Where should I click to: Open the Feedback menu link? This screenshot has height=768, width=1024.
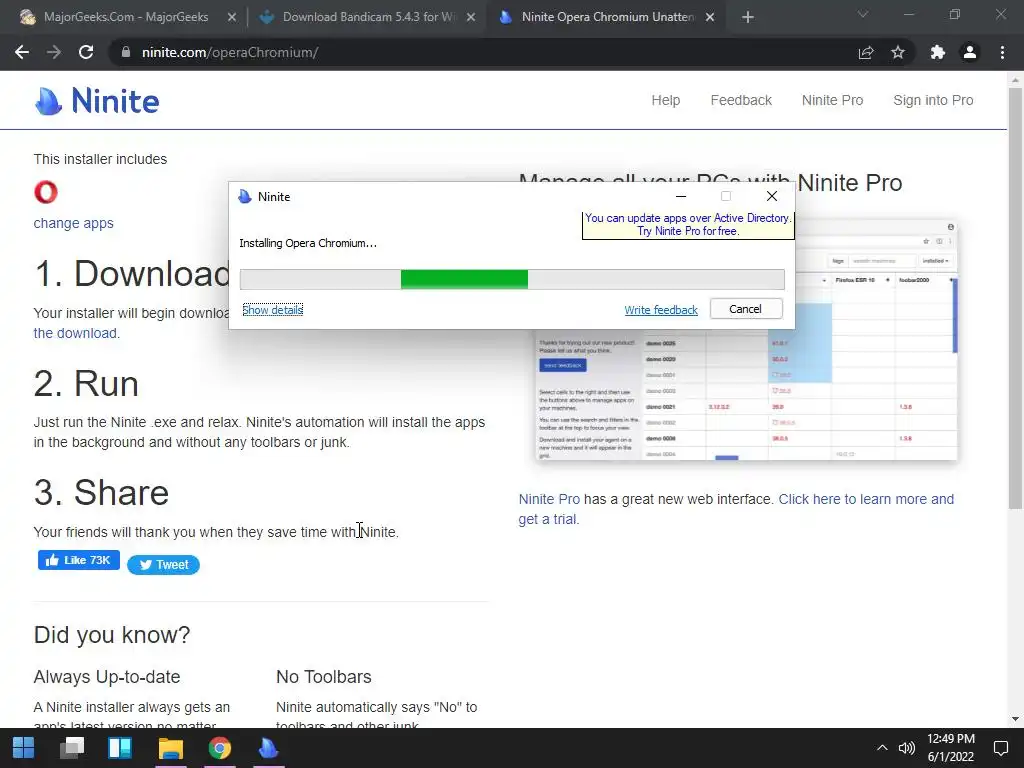pos(741,101)
